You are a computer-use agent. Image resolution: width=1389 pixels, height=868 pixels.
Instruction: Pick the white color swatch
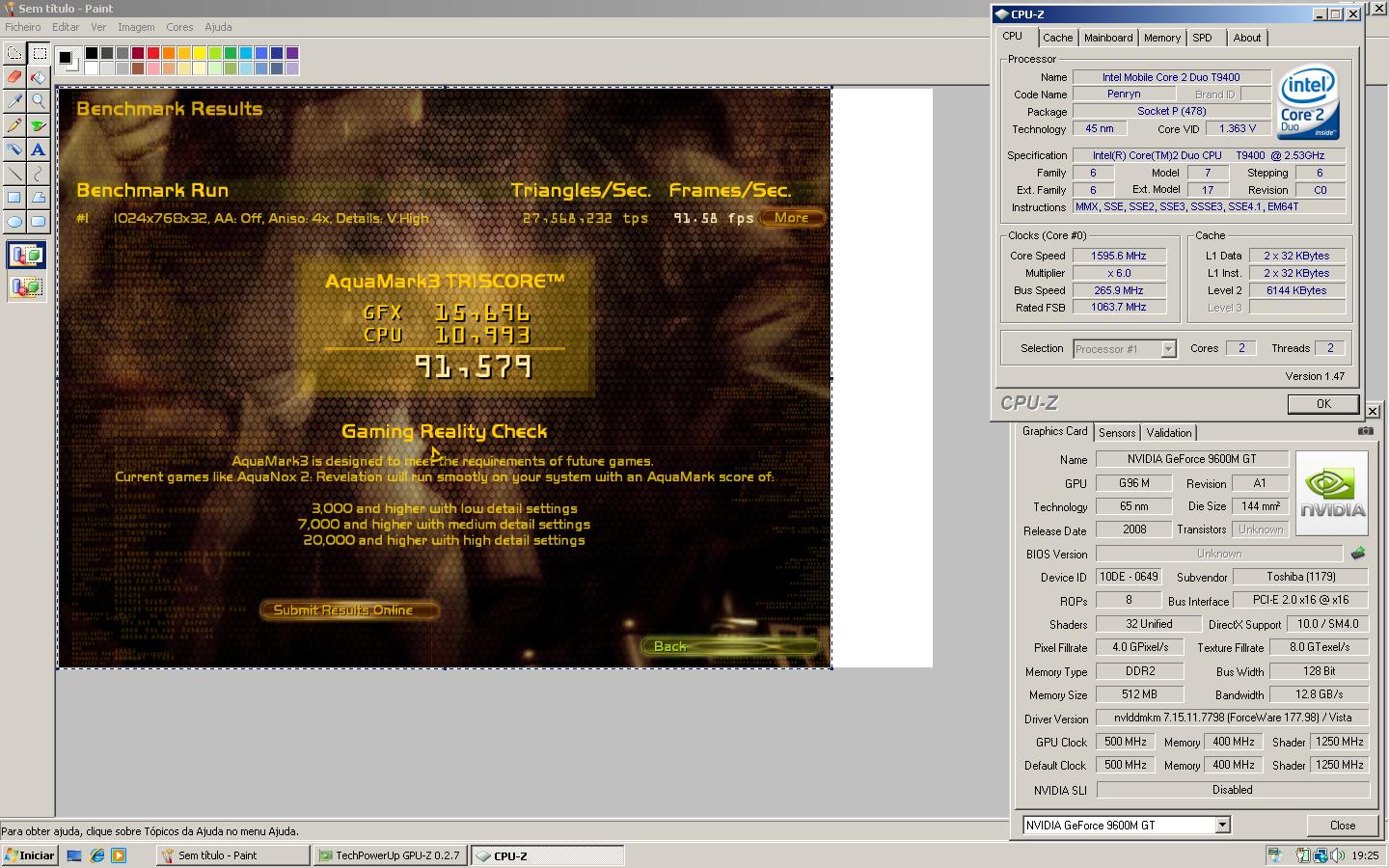click(x=92, y=68)
